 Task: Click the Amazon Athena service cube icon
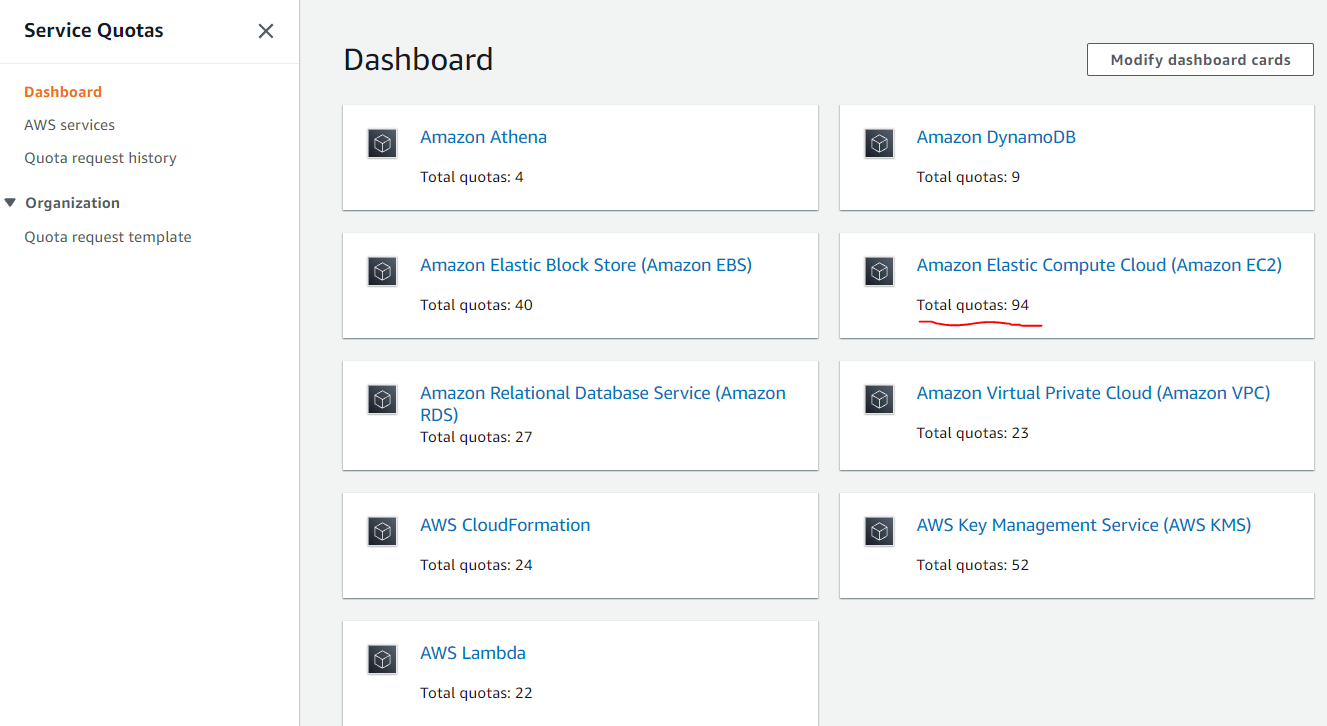tap(383, 143)
